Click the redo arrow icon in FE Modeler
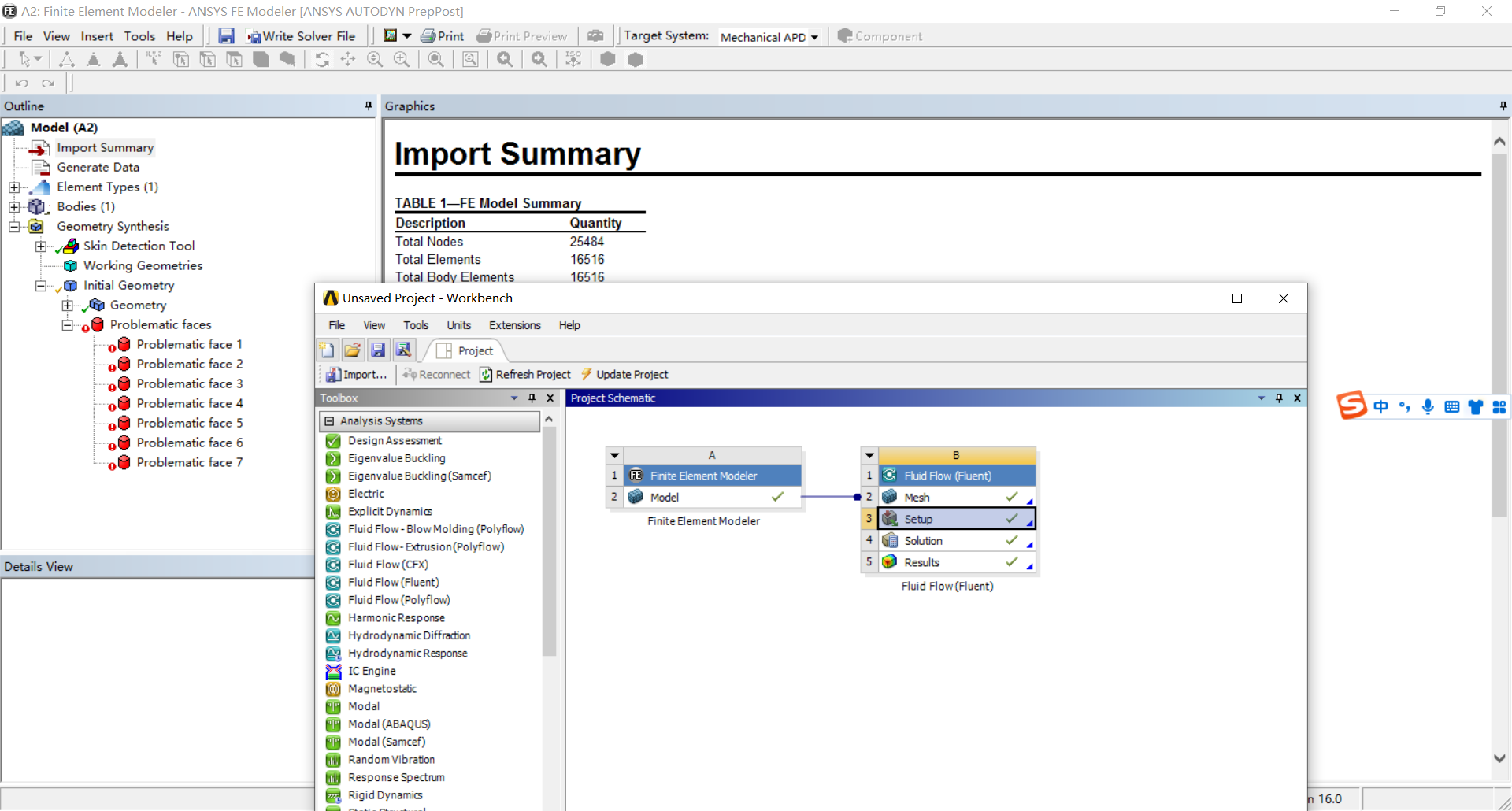 click(x=49, y=83)
